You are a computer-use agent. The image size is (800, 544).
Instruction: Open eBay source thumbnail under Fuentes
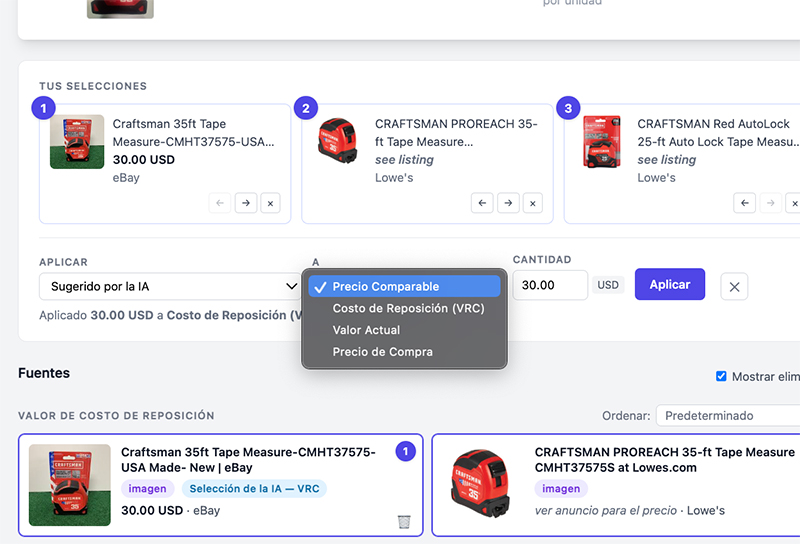(70, 485)
